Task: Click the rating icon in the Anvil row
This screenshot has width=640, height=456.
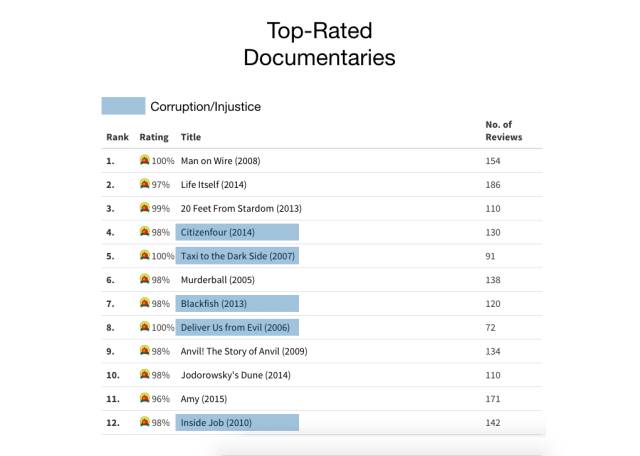Action: click(x=144, y=350)
